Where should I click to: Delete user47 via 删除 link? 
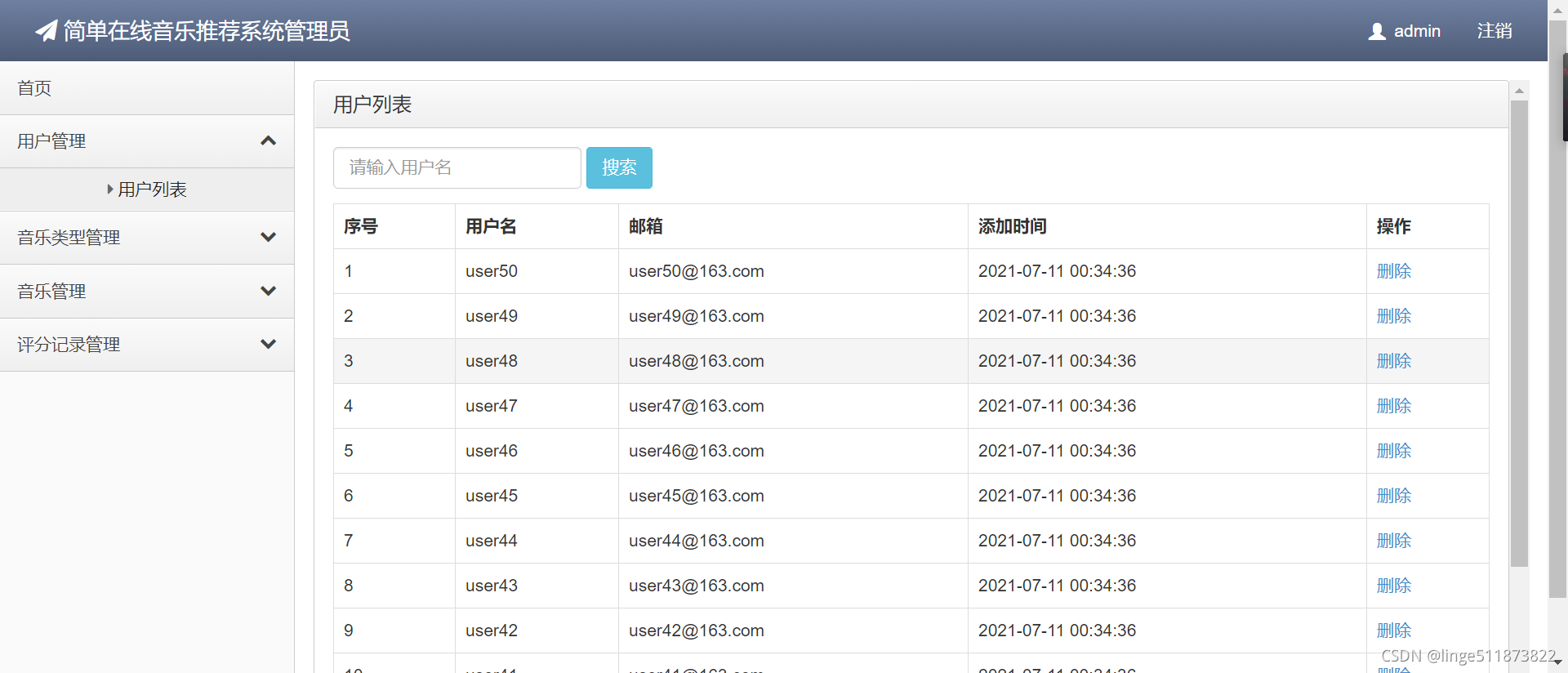pos(1394,406)
